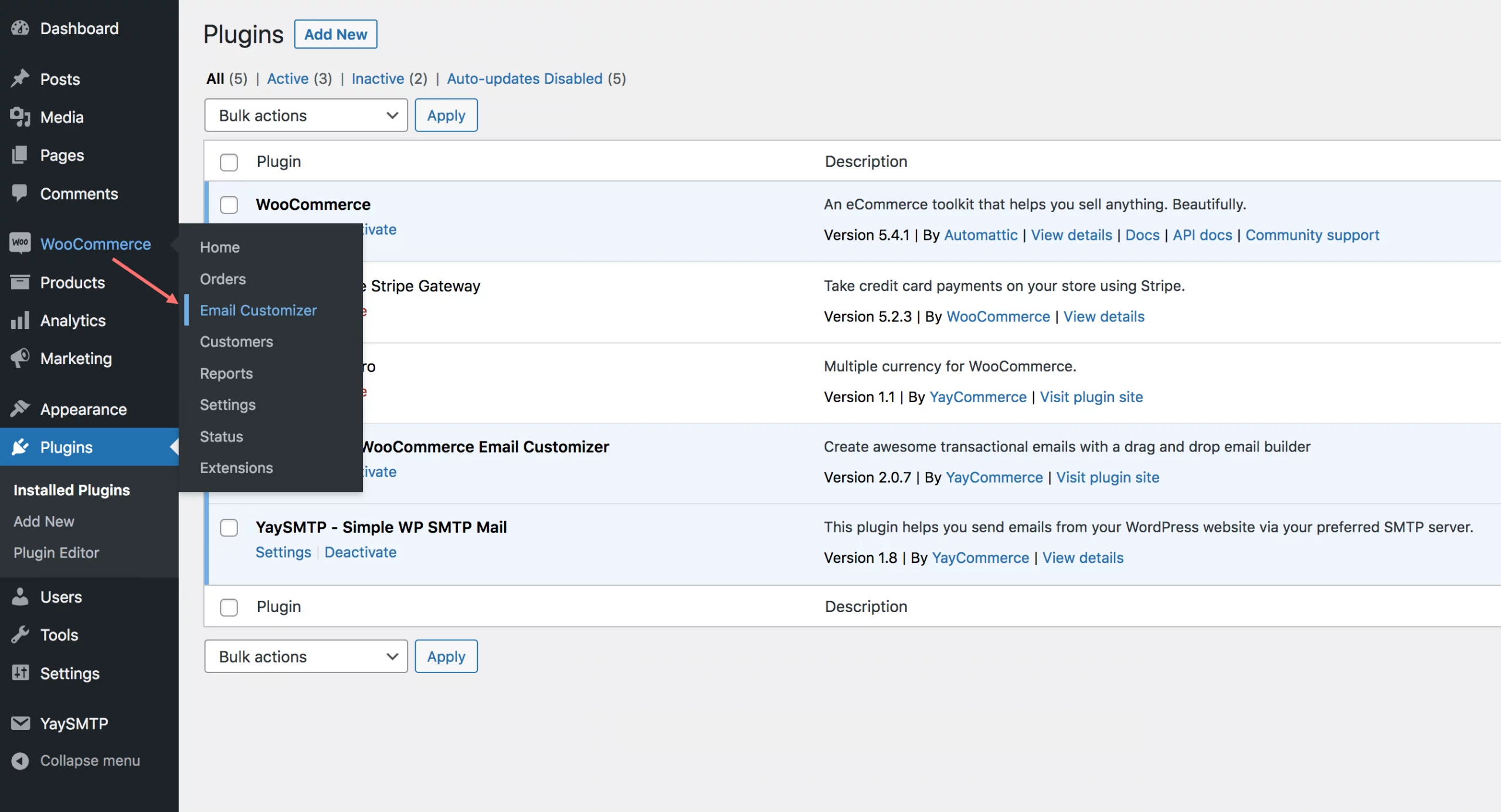
Task: Open the View details link for WooCommerce
Action: click(1071, 235)
